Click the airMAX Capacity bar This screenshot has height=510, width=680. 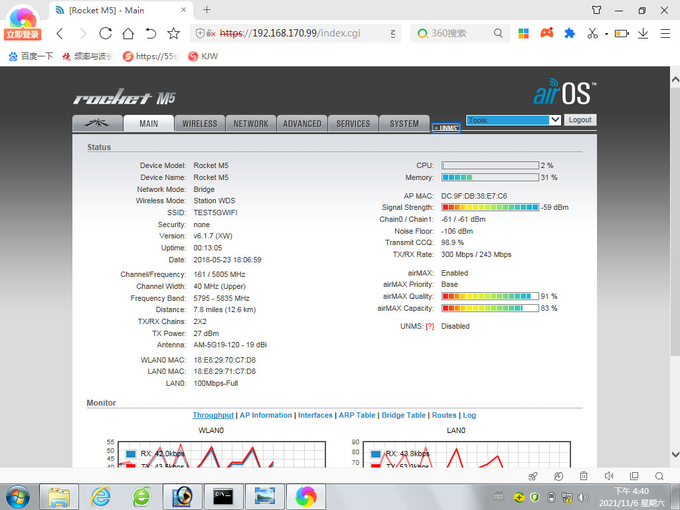click(490, 308)
